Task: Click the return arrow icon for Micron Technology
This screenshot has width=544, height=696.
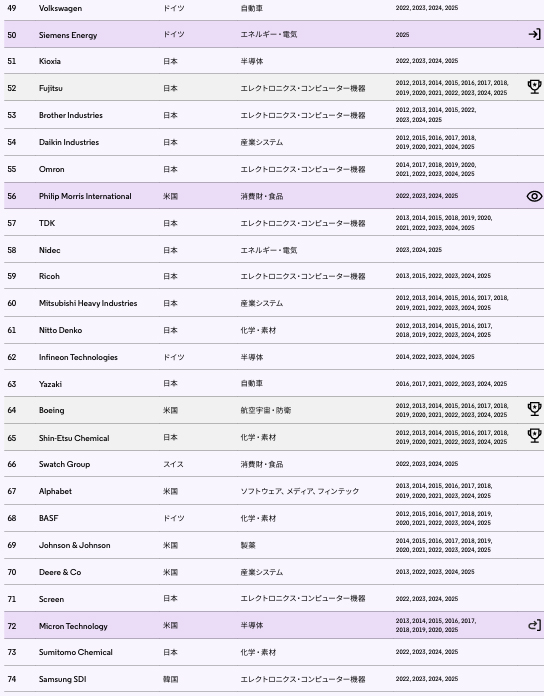Action: (534, 625)
